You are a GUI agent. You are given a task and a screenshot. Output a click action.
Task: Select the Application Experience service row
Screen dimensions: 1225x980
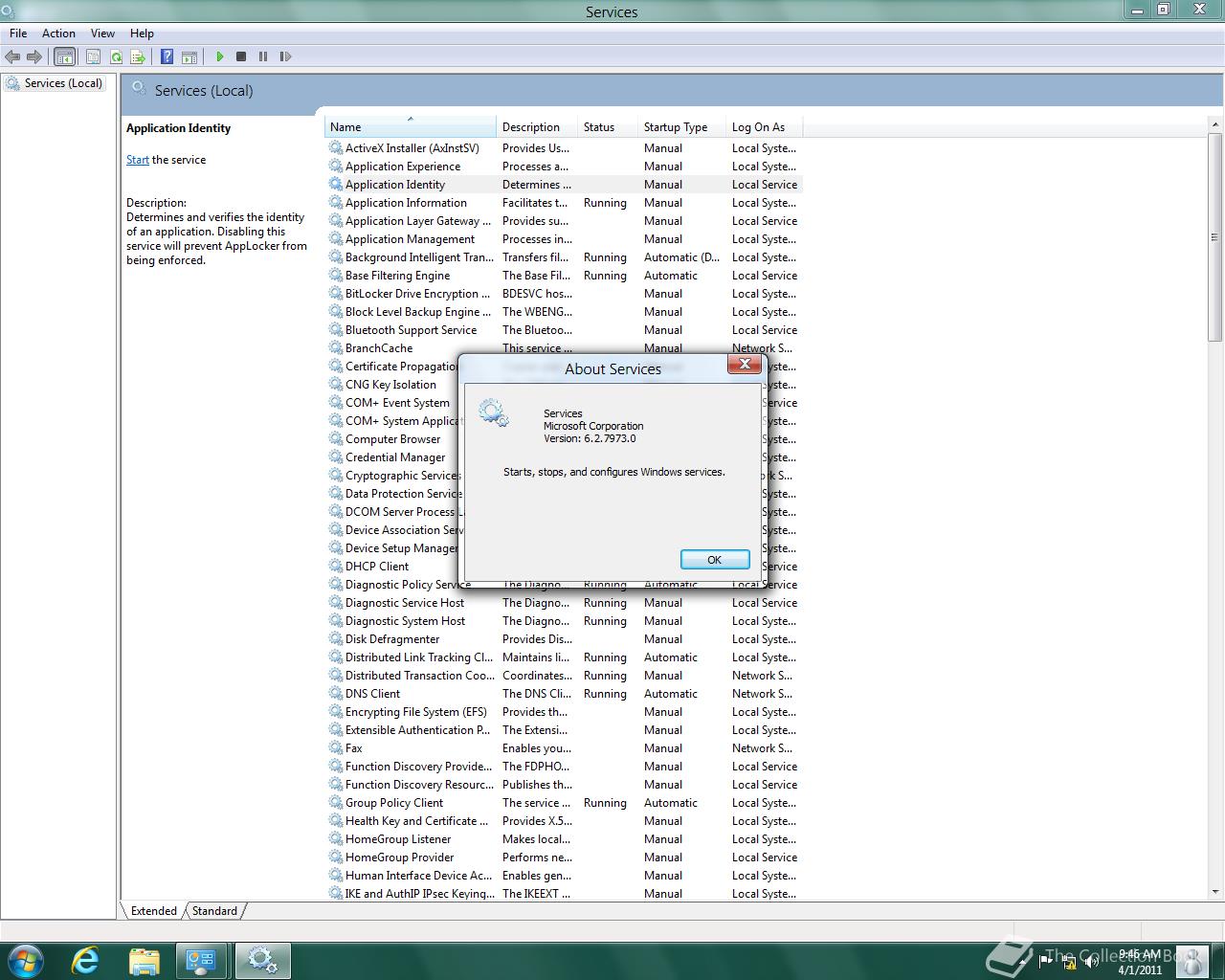click(x=565, y=166)
